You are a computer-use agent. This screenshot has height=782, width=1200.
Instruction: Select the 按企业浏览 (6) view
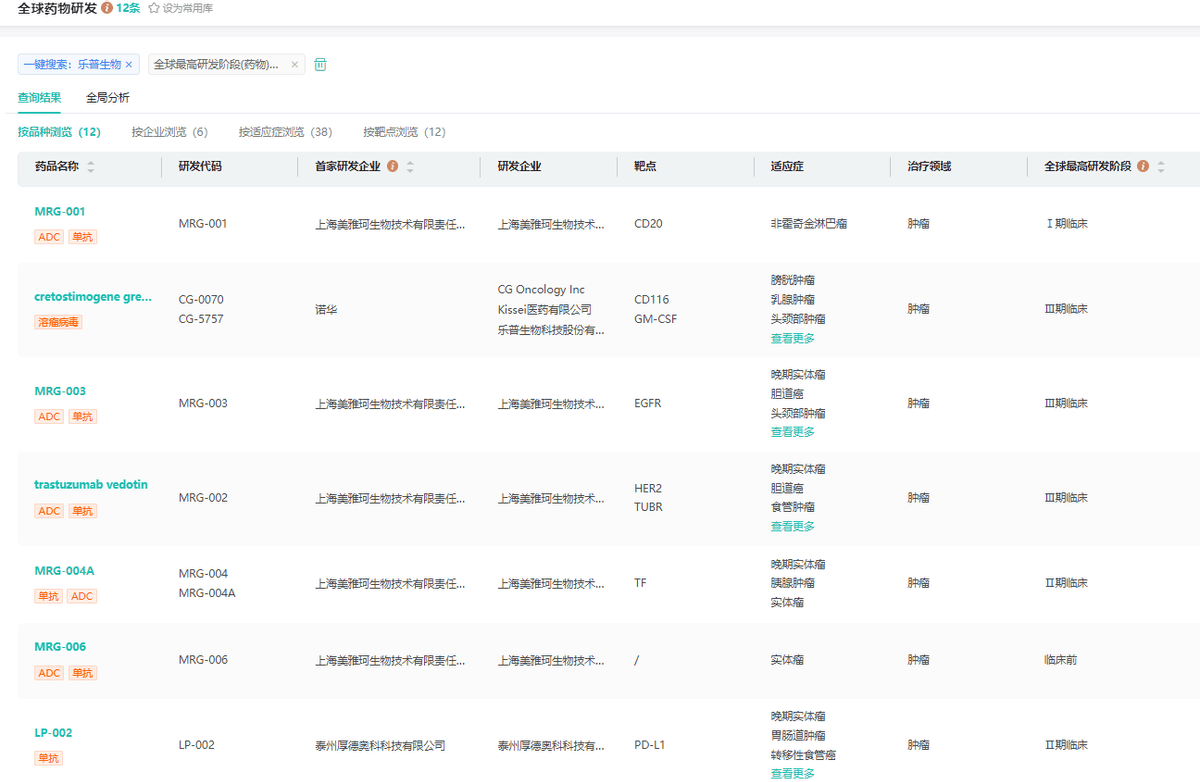pyautogui.click(x=169, y=132)
